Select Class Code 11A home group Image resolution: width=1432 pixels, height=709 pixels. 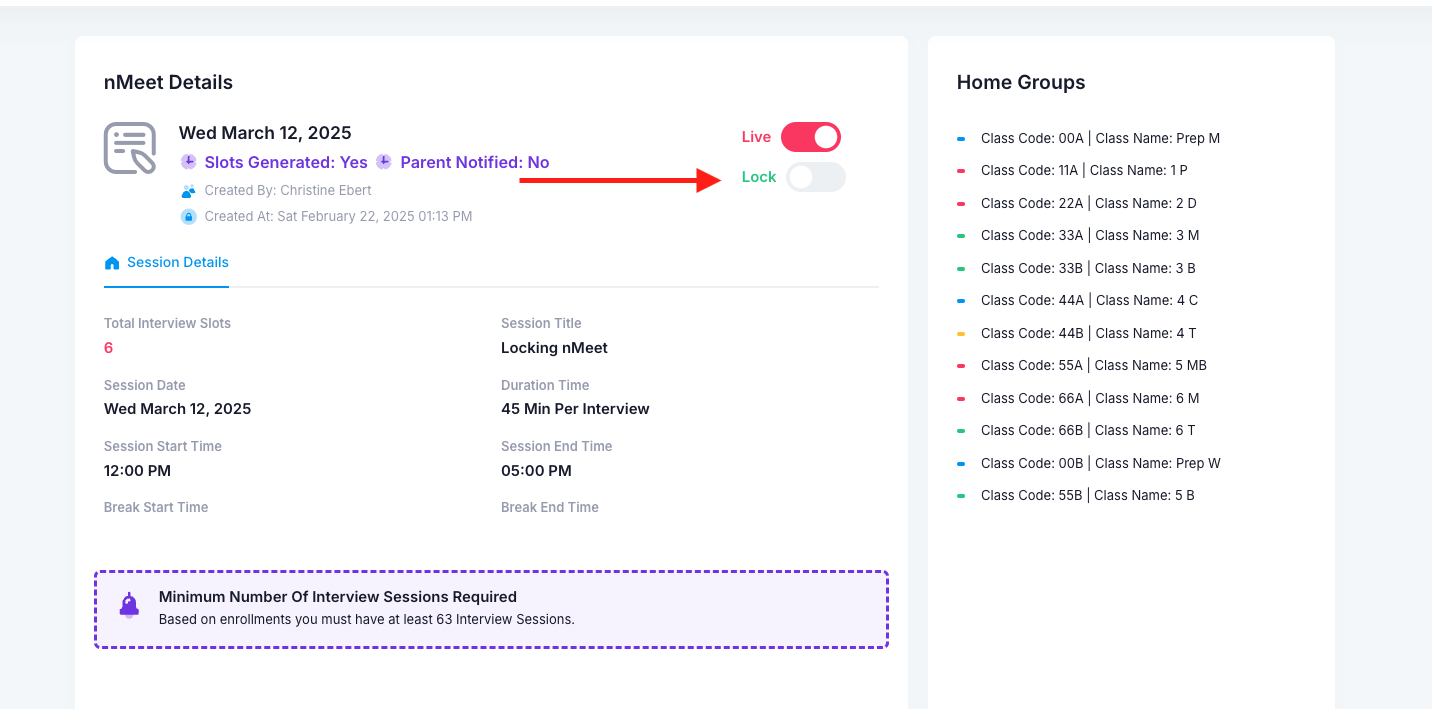coord(1084,171)
